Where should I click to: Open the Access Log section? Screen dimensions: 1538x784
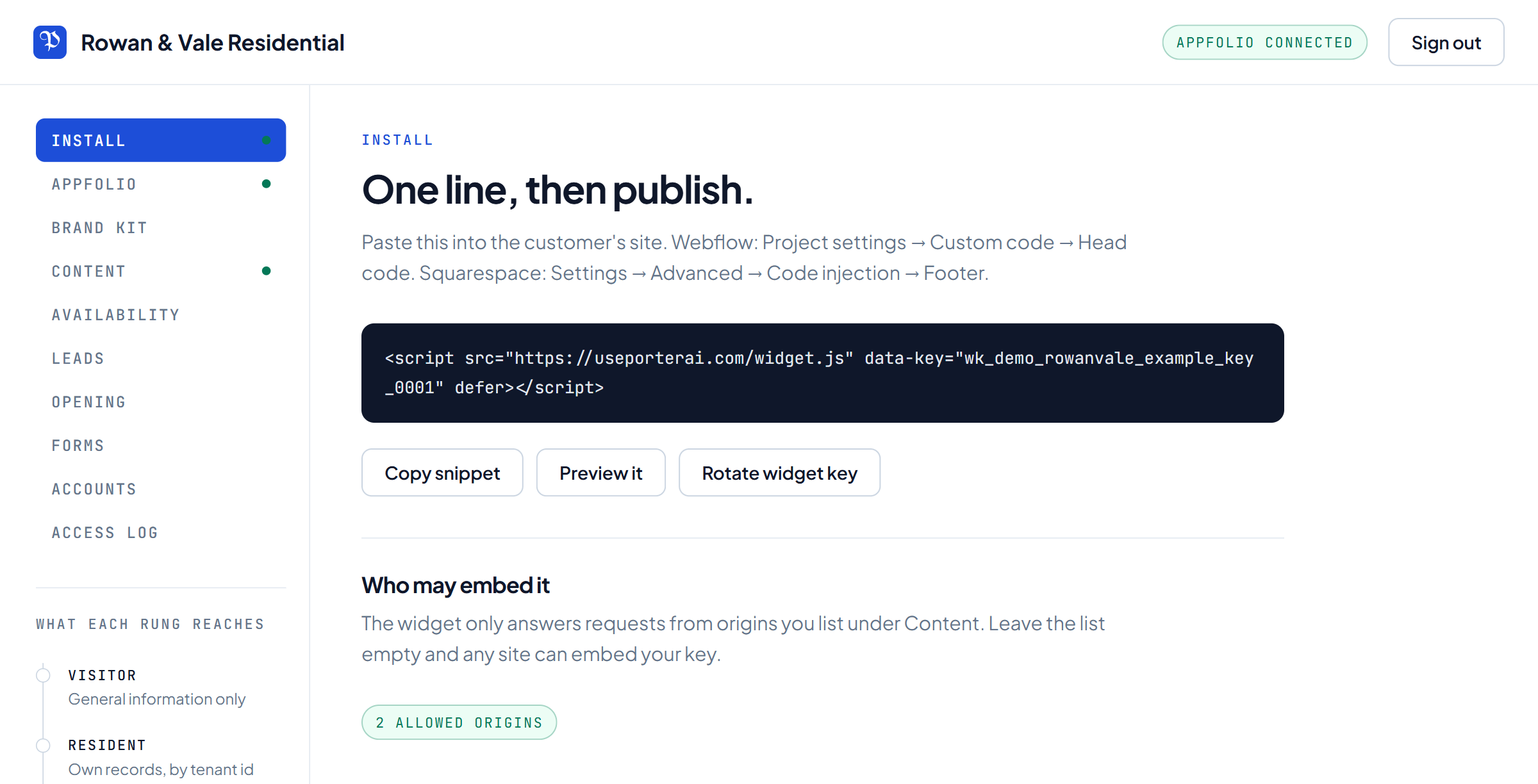[x=161, y=532]
